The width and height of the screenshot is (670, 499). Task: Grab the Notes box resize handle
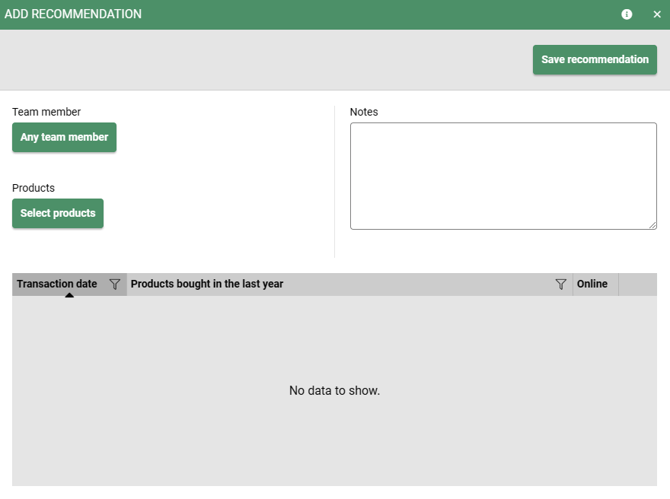(x=652, y=225)
